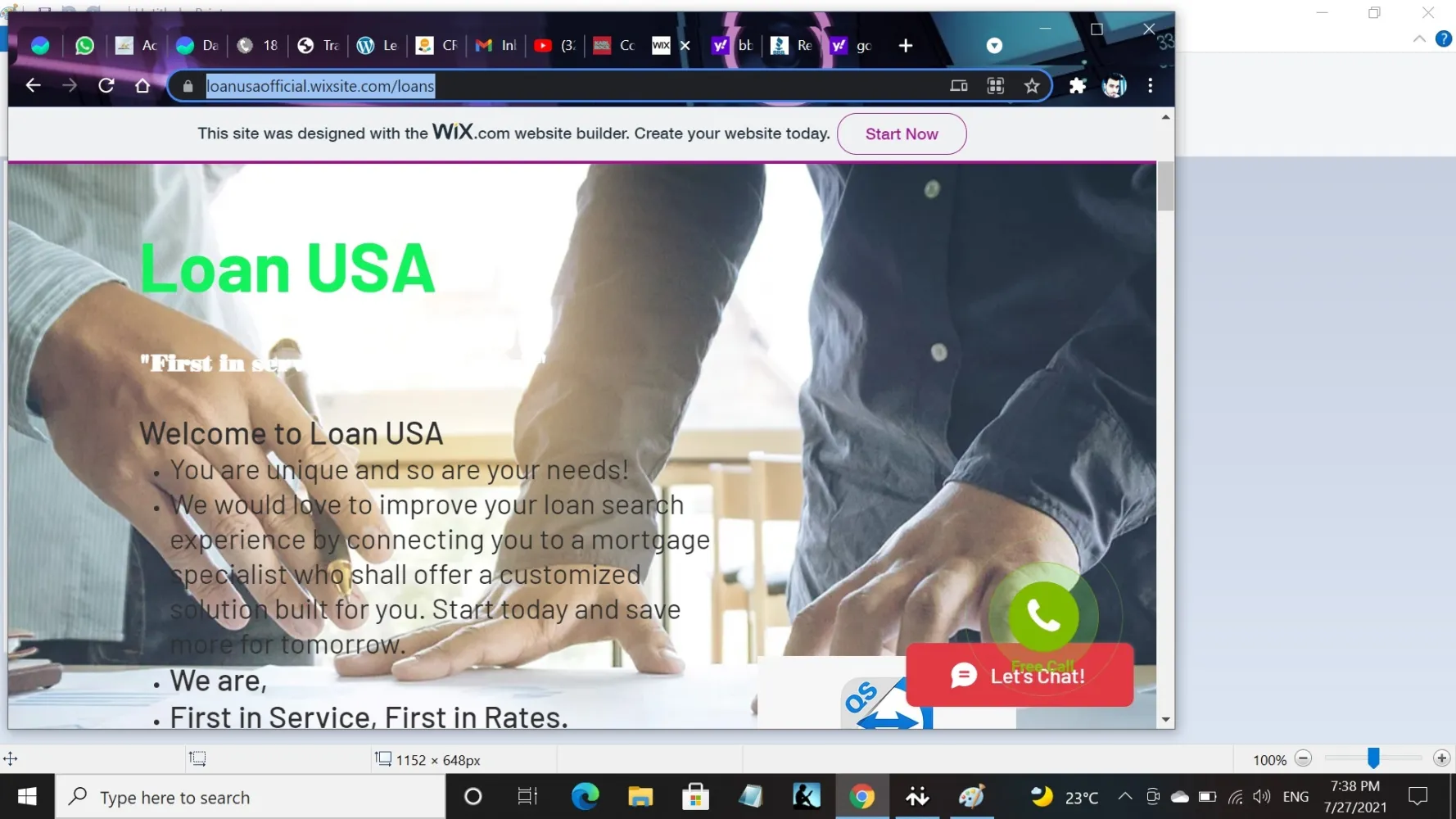This screenshot has height=819, width=1456.
Task: Click the Start Now Wix button
Action: point(902,134)
